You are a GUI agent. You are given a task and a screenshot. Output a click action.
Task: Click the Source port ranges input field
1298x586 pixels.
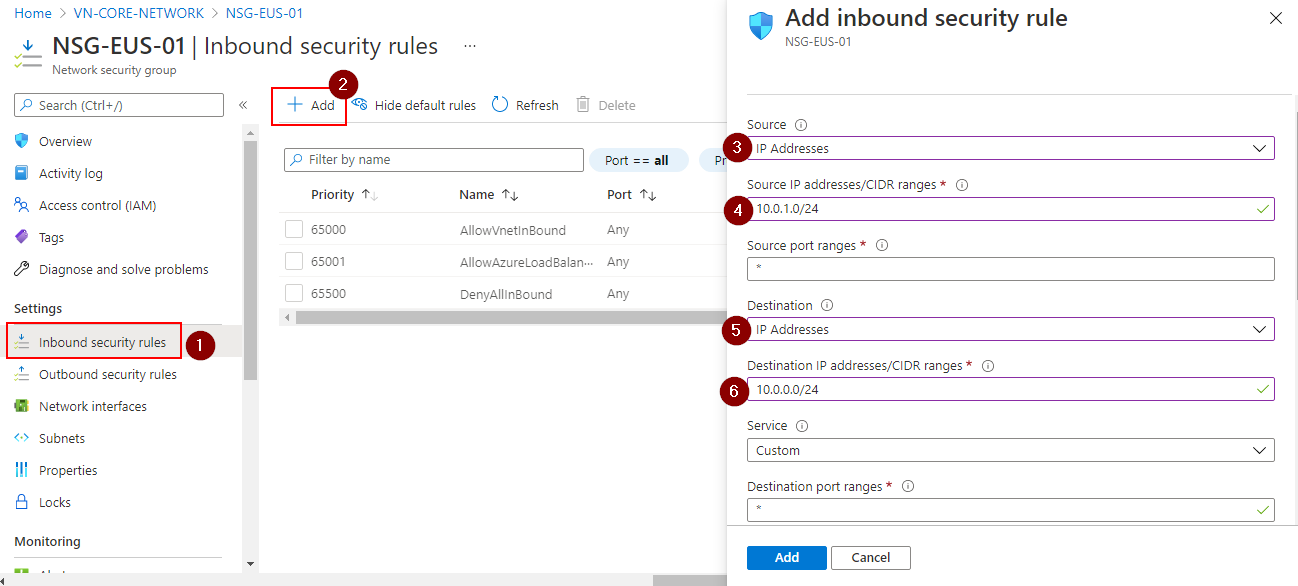click(x=1010, y=269)
